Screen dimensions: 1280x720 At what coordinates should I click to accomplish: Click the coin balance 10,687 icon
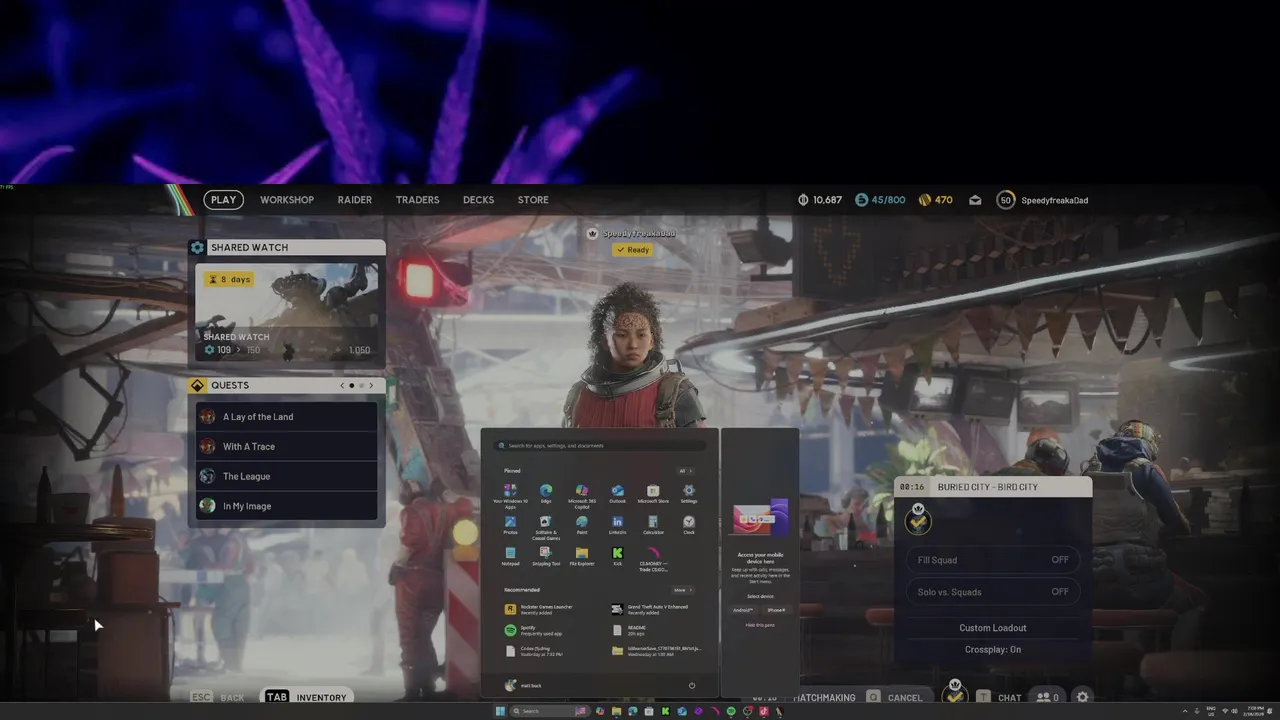[x=803, y=200]
